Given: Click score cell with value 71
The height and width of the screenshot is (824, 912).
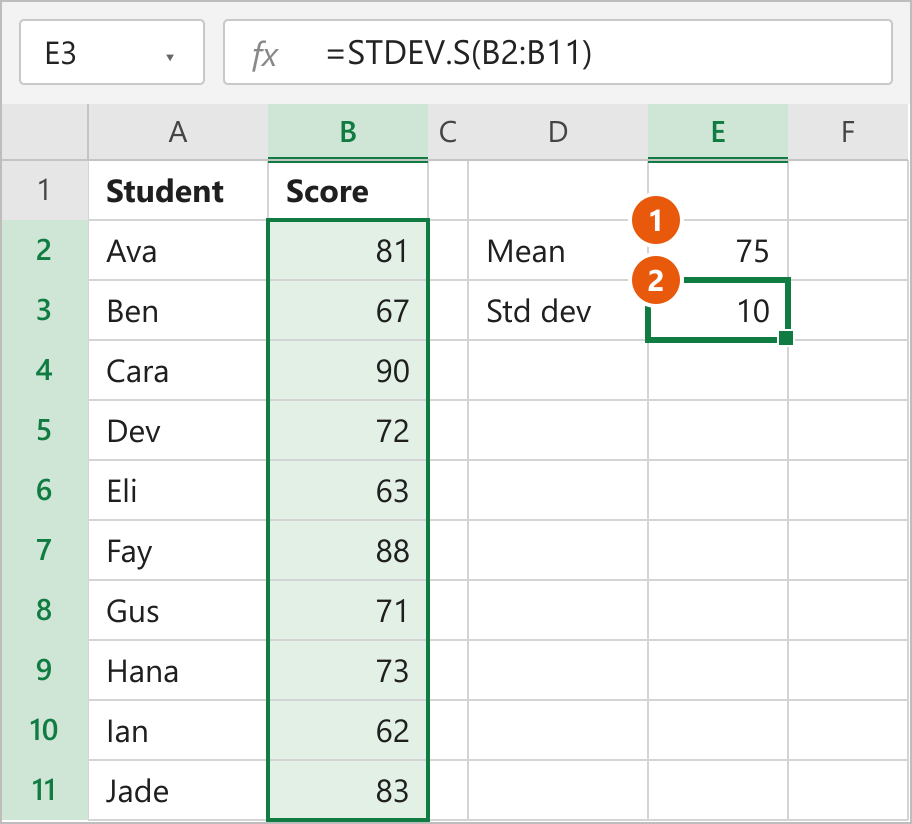Looking at the screenshot, I should click(348, 610).
